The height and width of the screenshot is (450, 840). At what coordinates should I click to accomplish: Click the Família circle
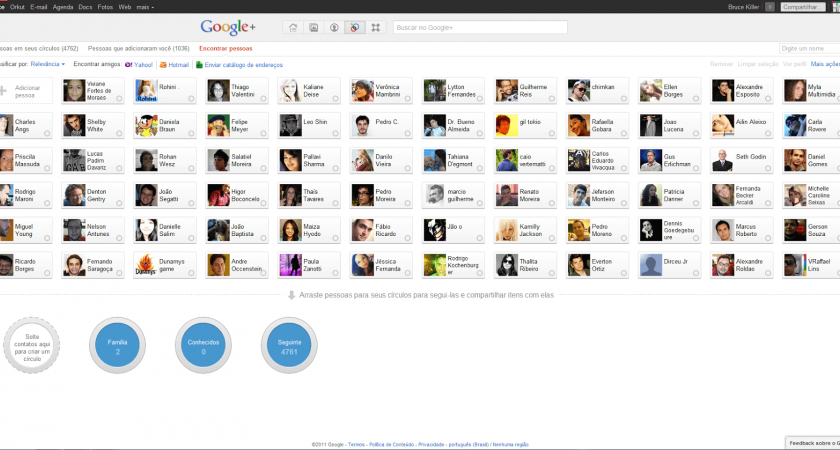click(117, 345)
